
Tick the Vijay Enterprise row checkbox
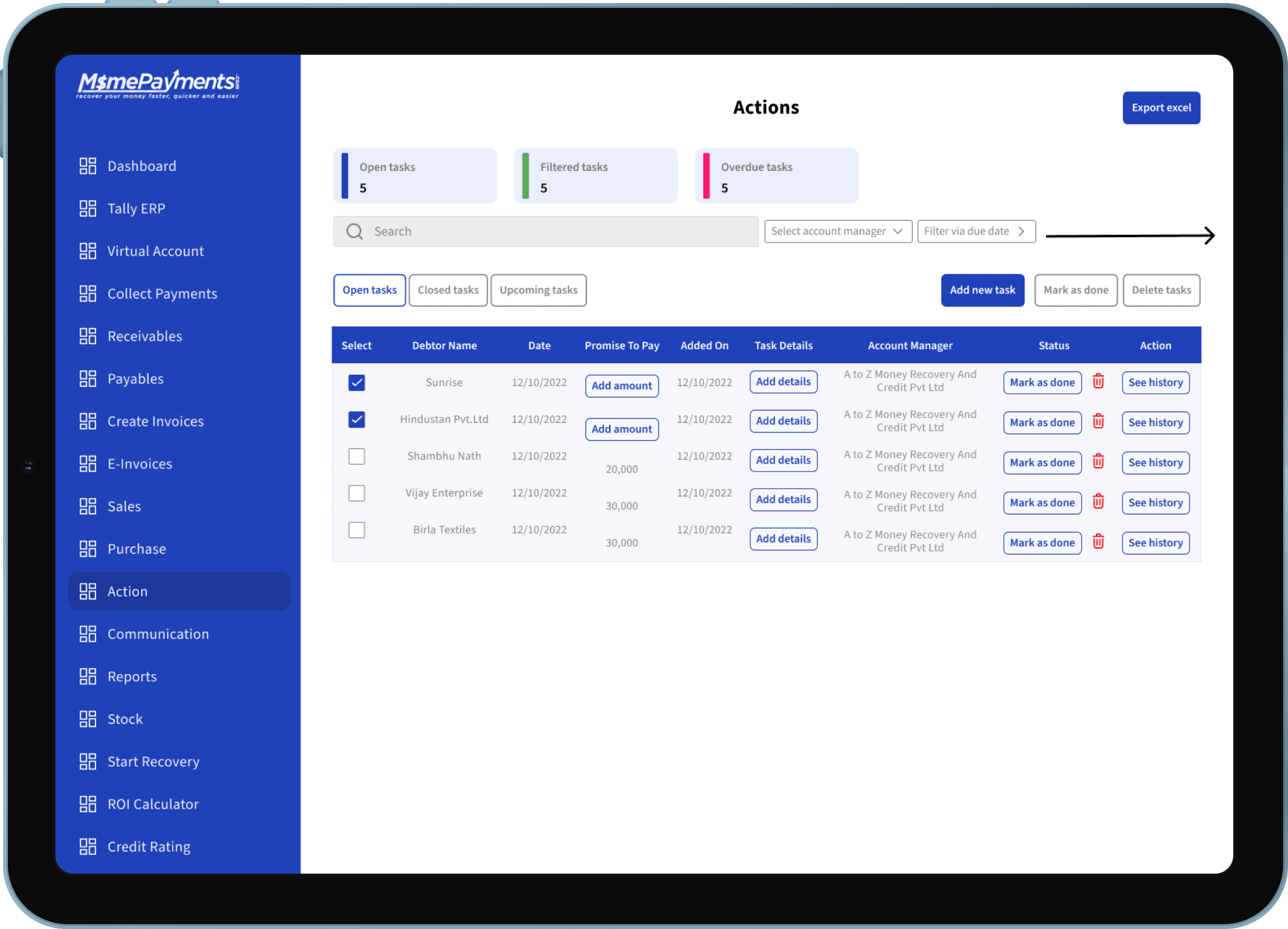[357, 493]
